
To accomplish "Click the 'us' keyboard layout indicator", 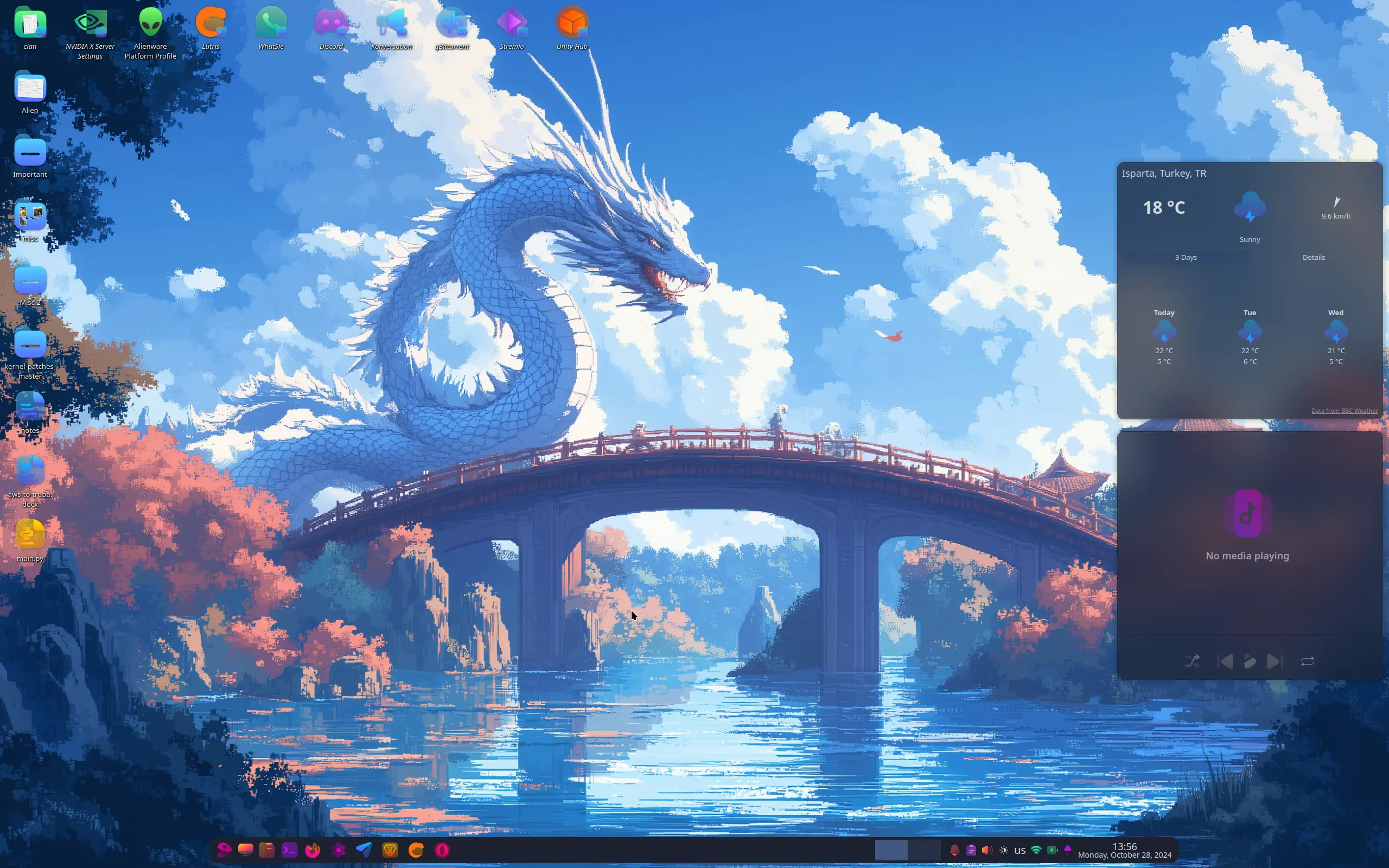I will tap(1020, 851).
